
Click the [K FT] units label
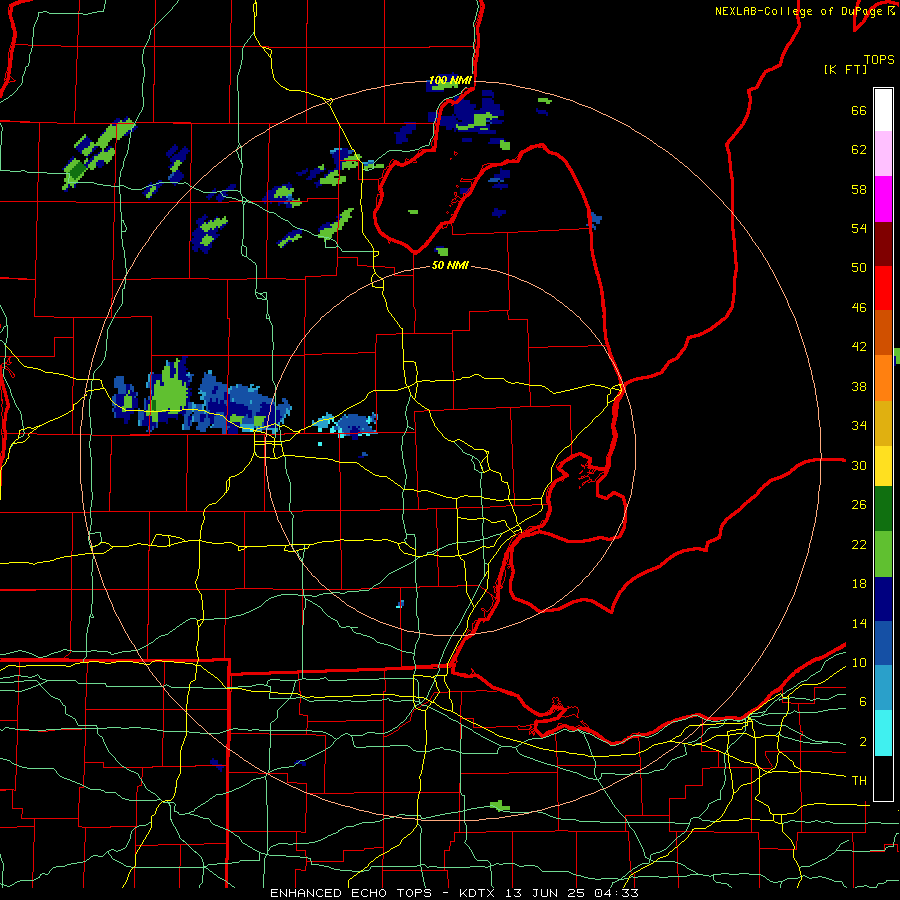(x=845, y=69)
